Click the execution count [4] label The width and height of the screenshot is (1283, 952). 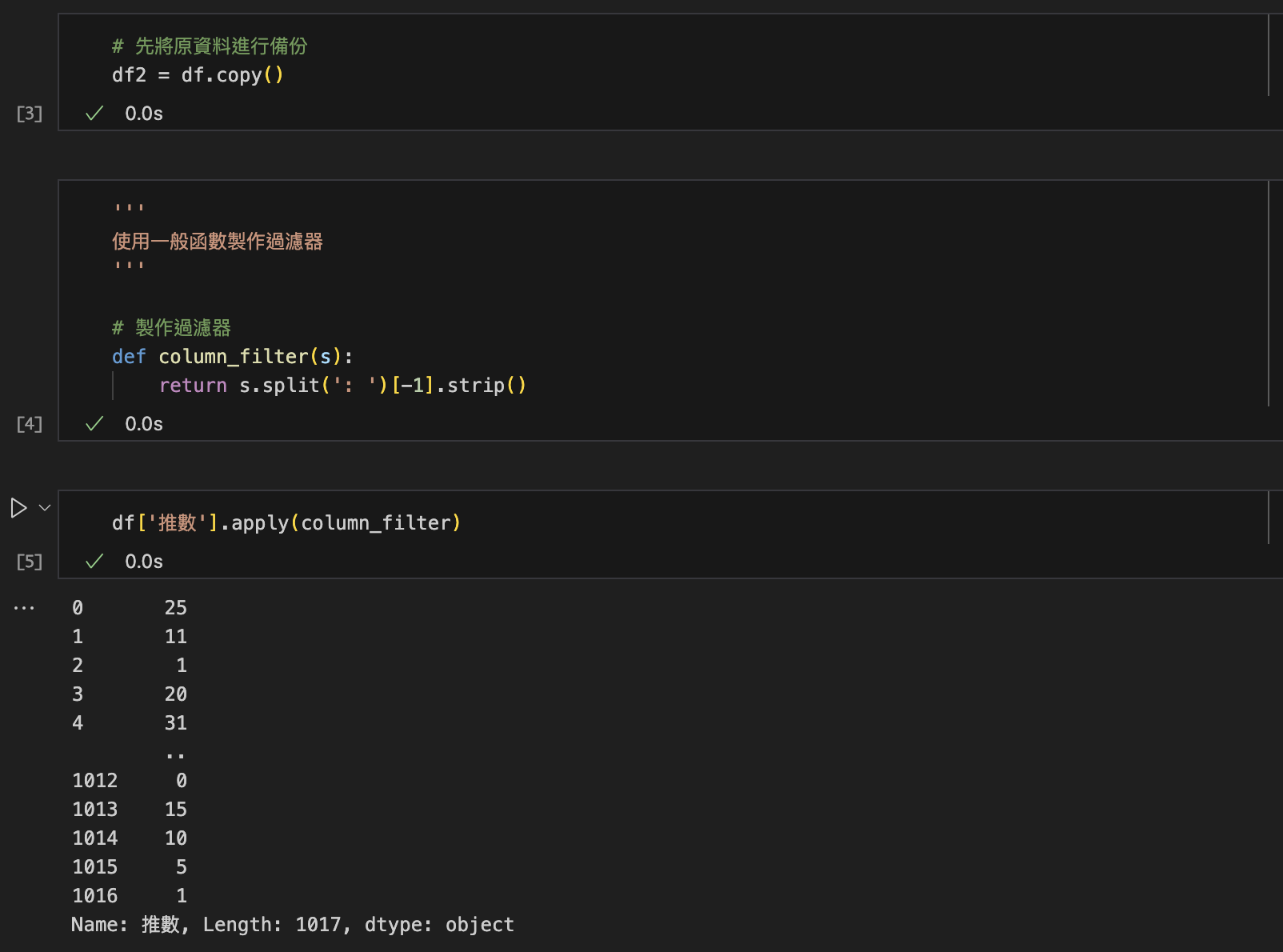pos(30,424)
